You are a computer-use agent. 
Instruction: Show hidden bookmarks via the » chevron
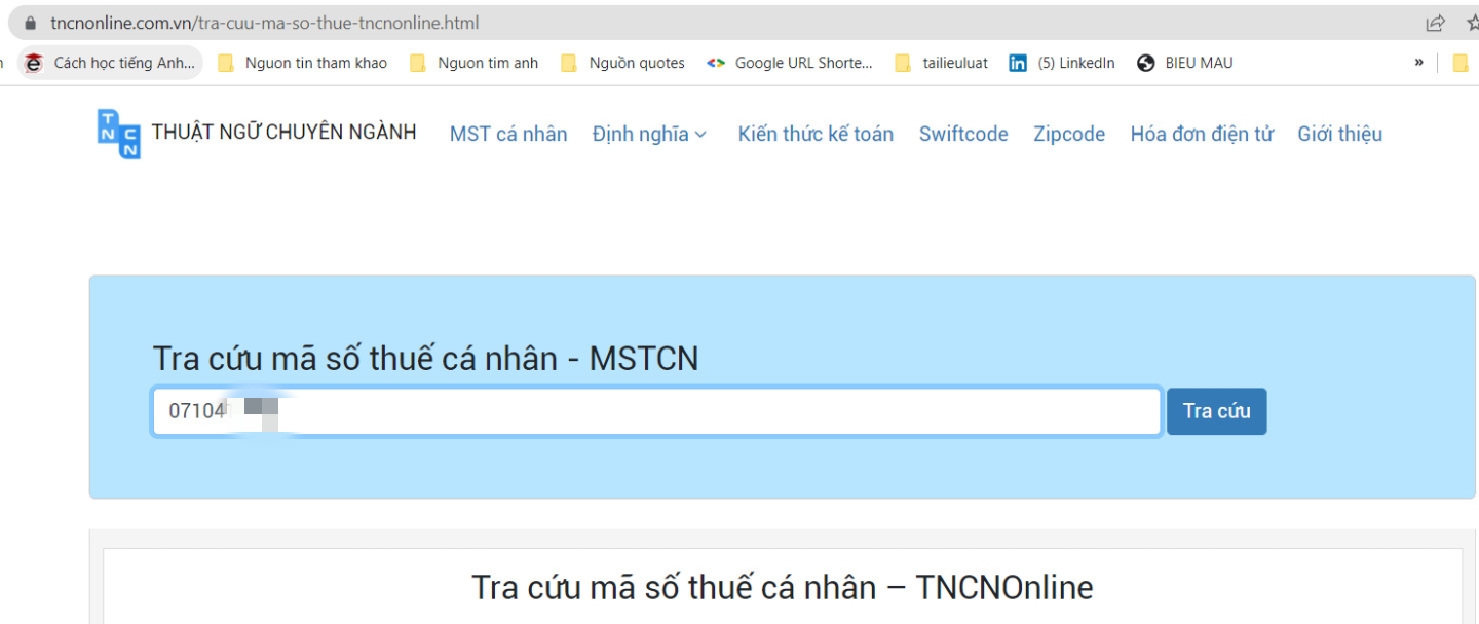(1419, 63)
